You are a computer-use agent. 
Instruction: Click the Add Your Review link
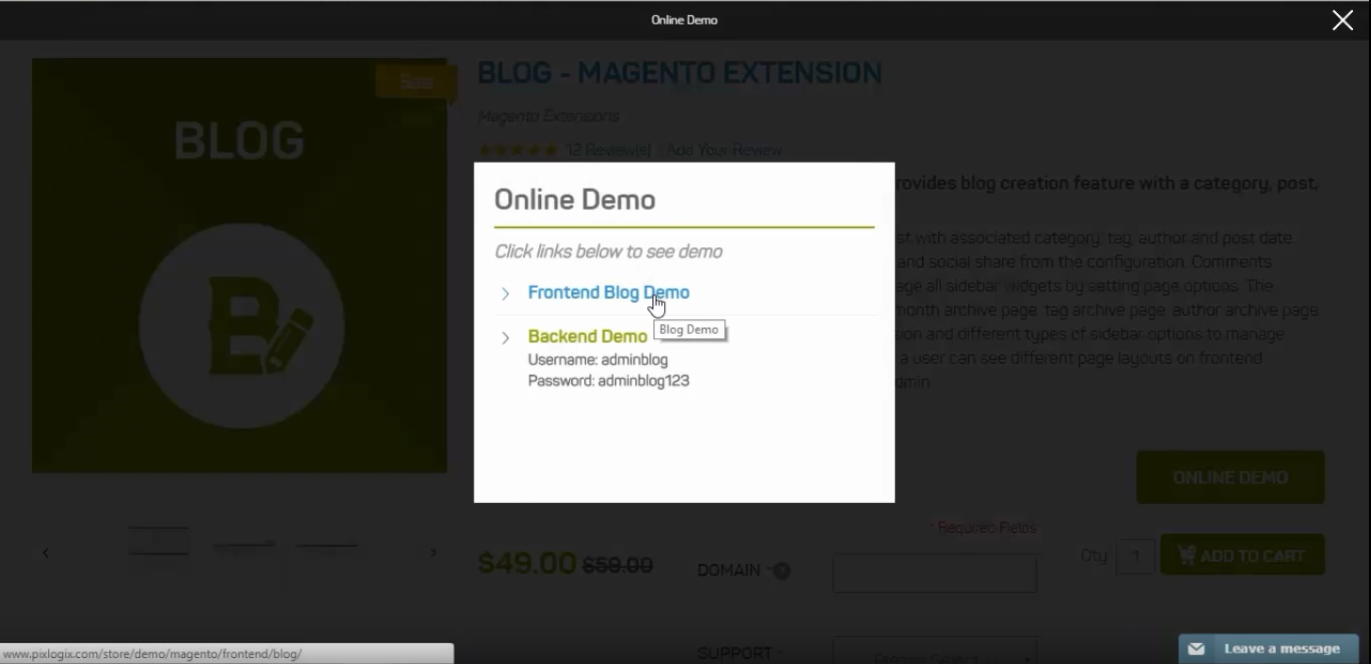click(x=724, y=151)
